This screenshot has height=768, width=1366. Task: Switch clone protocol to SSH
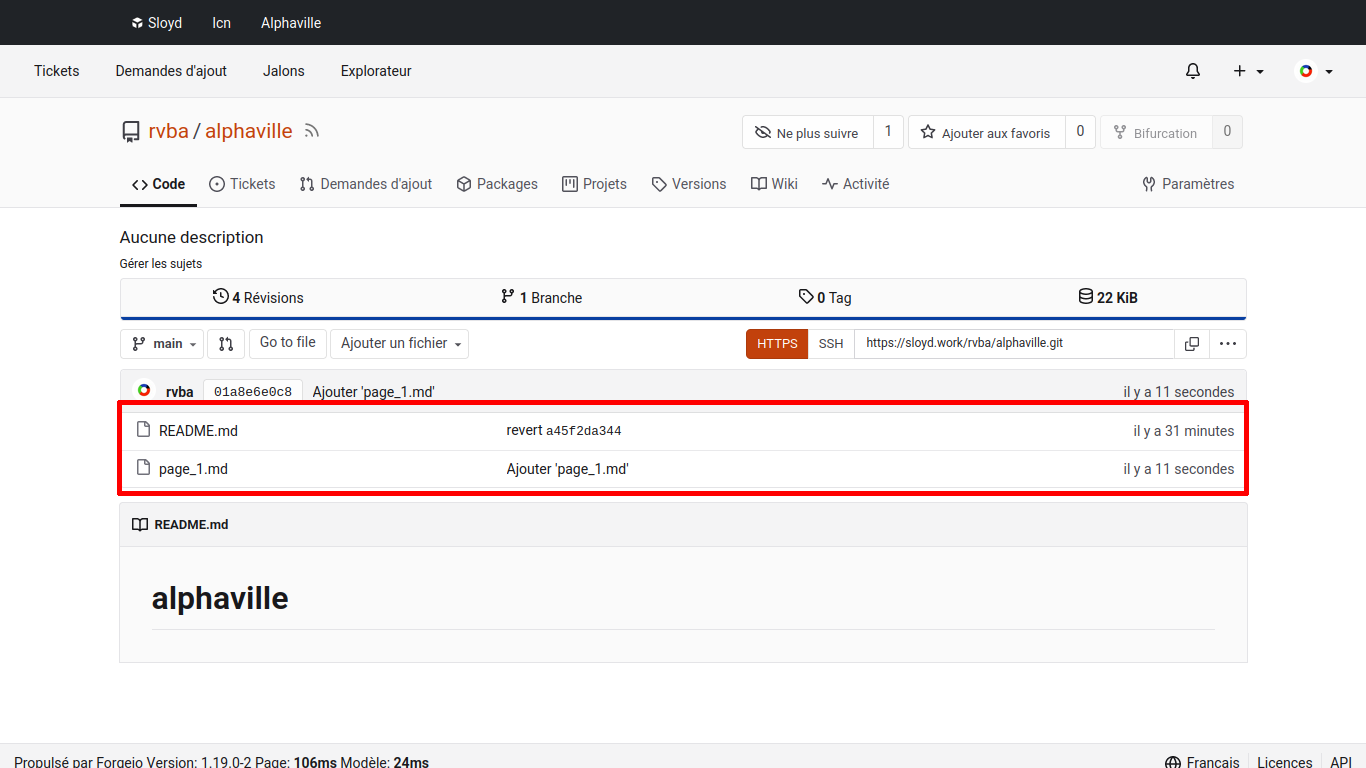tap(831, 344)
